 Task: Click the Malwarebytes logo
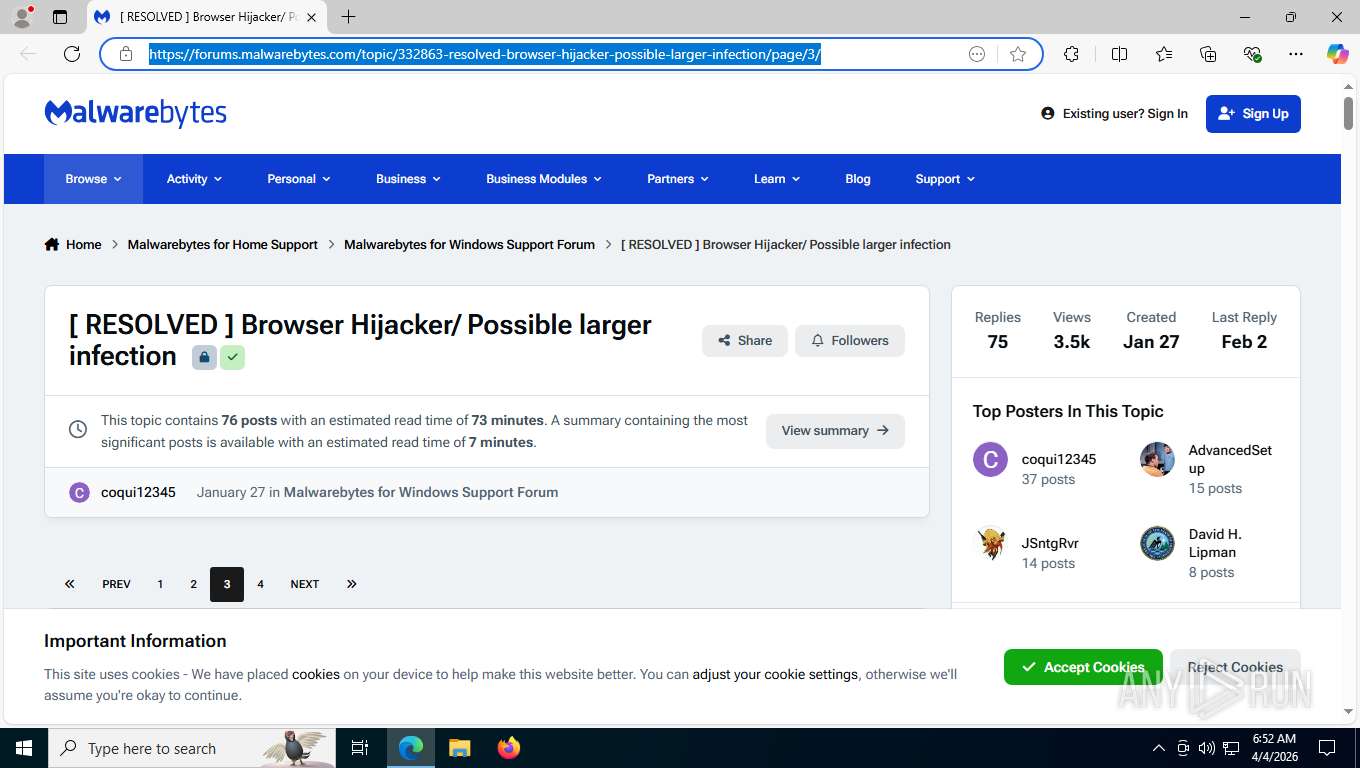(136, 113)
